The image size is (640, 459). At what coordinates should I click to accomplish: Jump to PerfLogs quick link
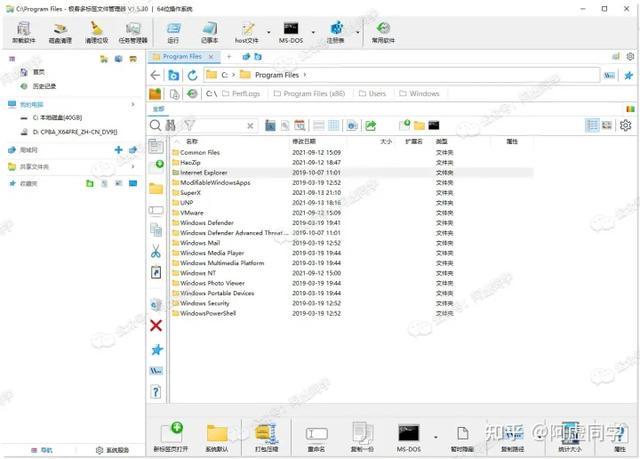pos(241,93)
